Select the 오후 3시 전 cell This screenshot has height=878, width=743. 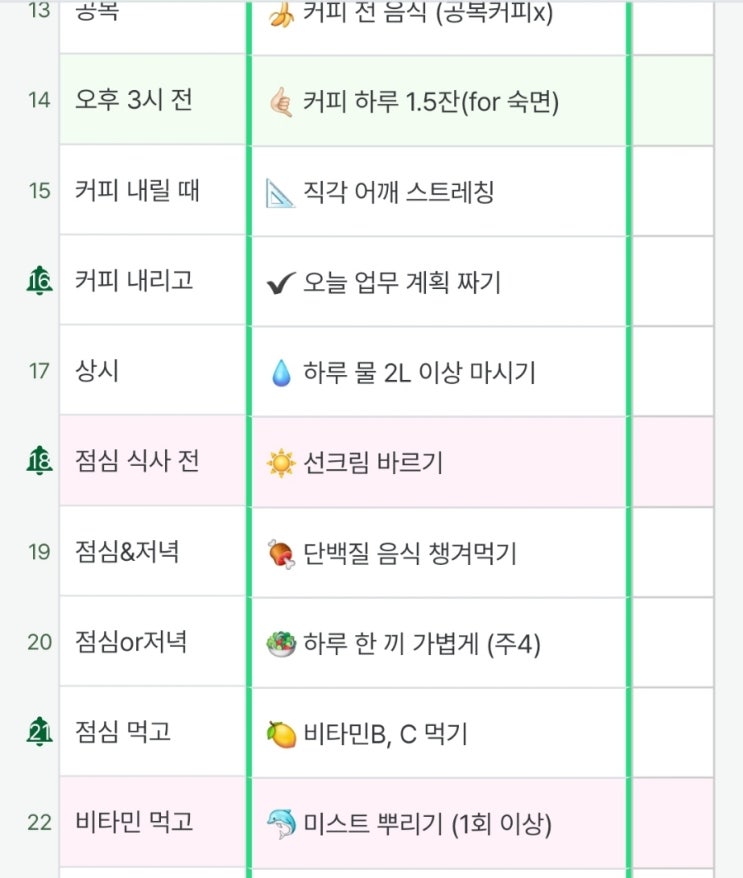(x=153, y=101)
